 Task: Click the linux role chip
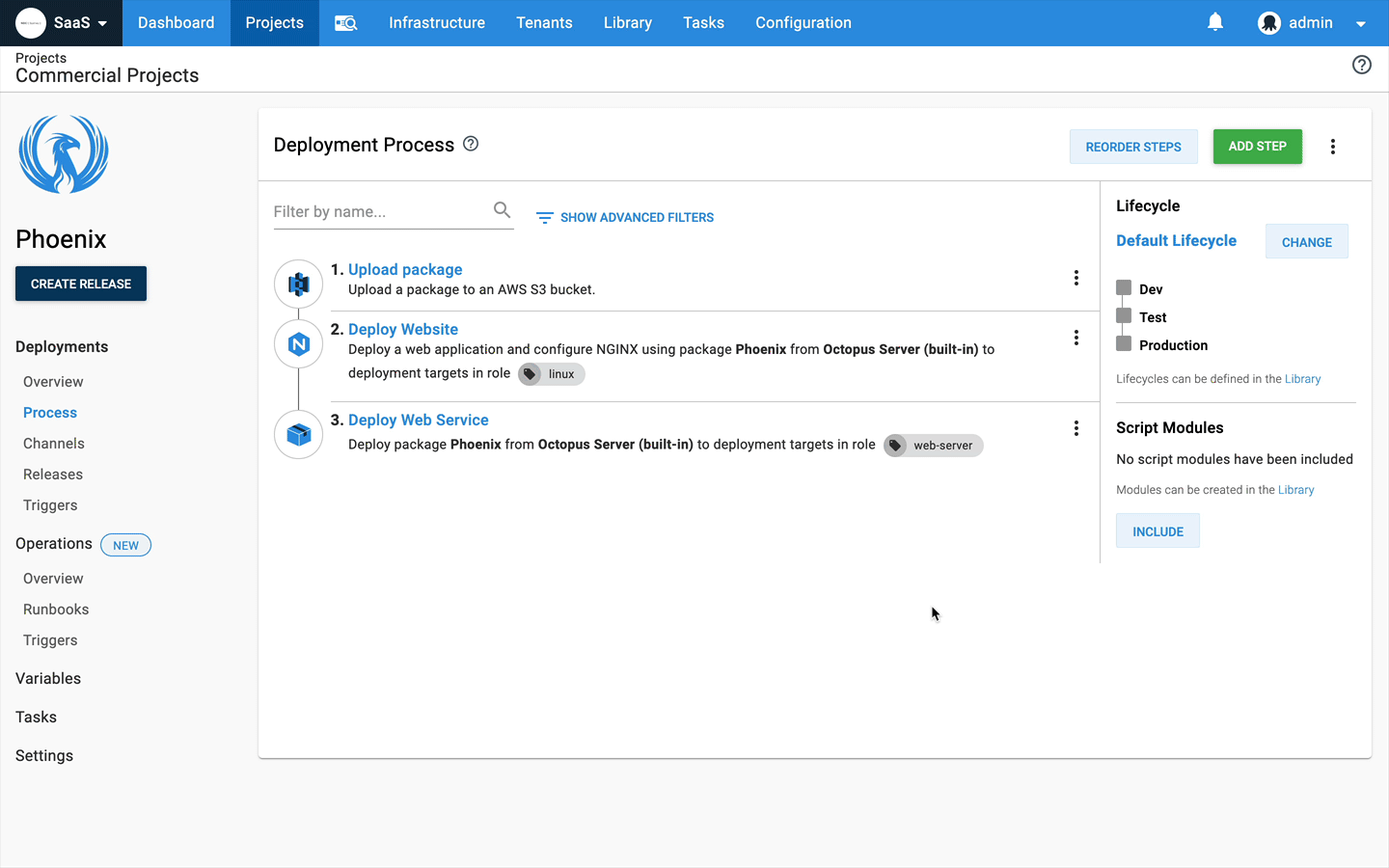click(552, 374)
